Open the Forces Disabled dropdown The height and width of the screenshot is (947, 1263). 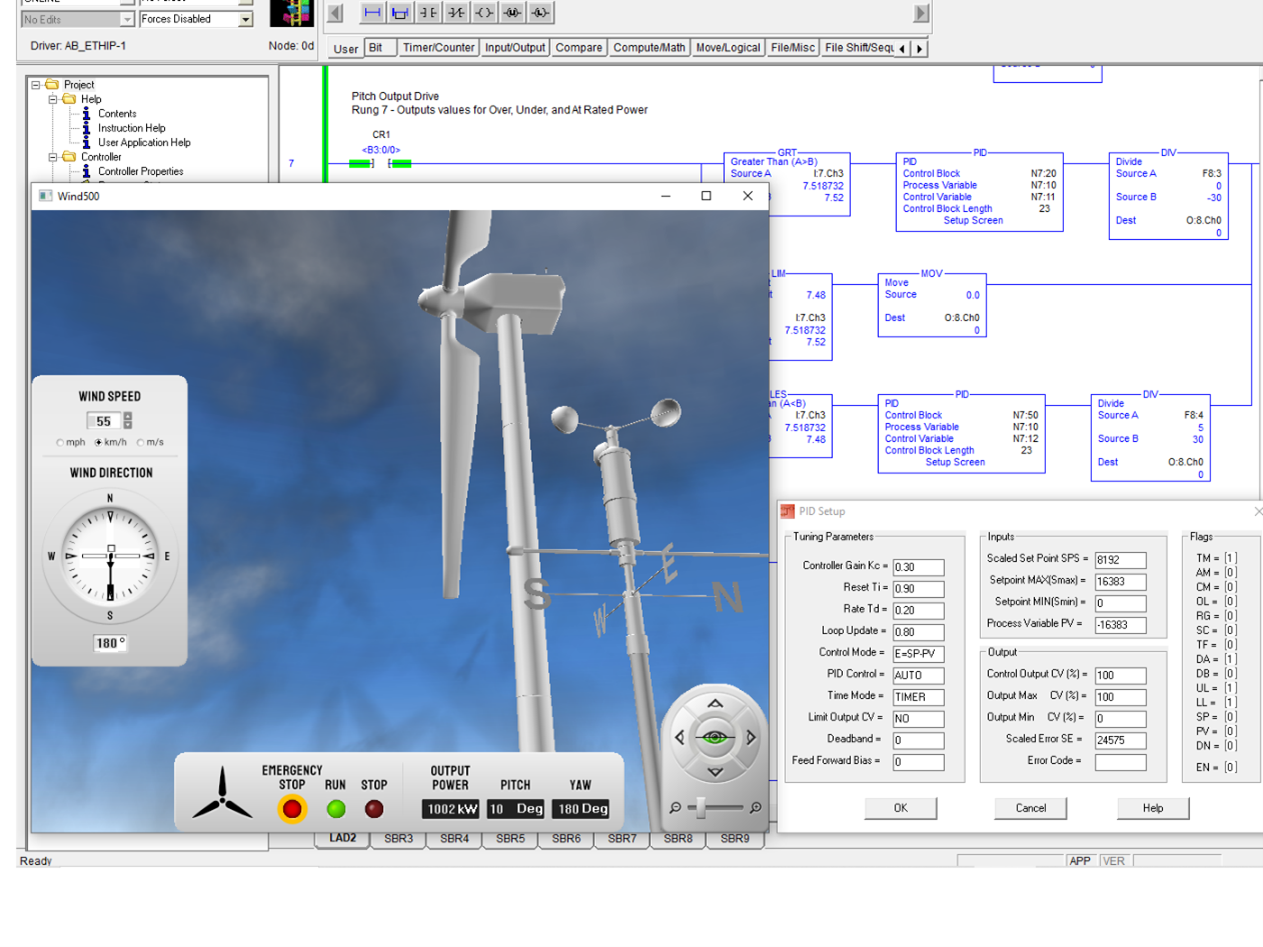[x=248, y=19]
